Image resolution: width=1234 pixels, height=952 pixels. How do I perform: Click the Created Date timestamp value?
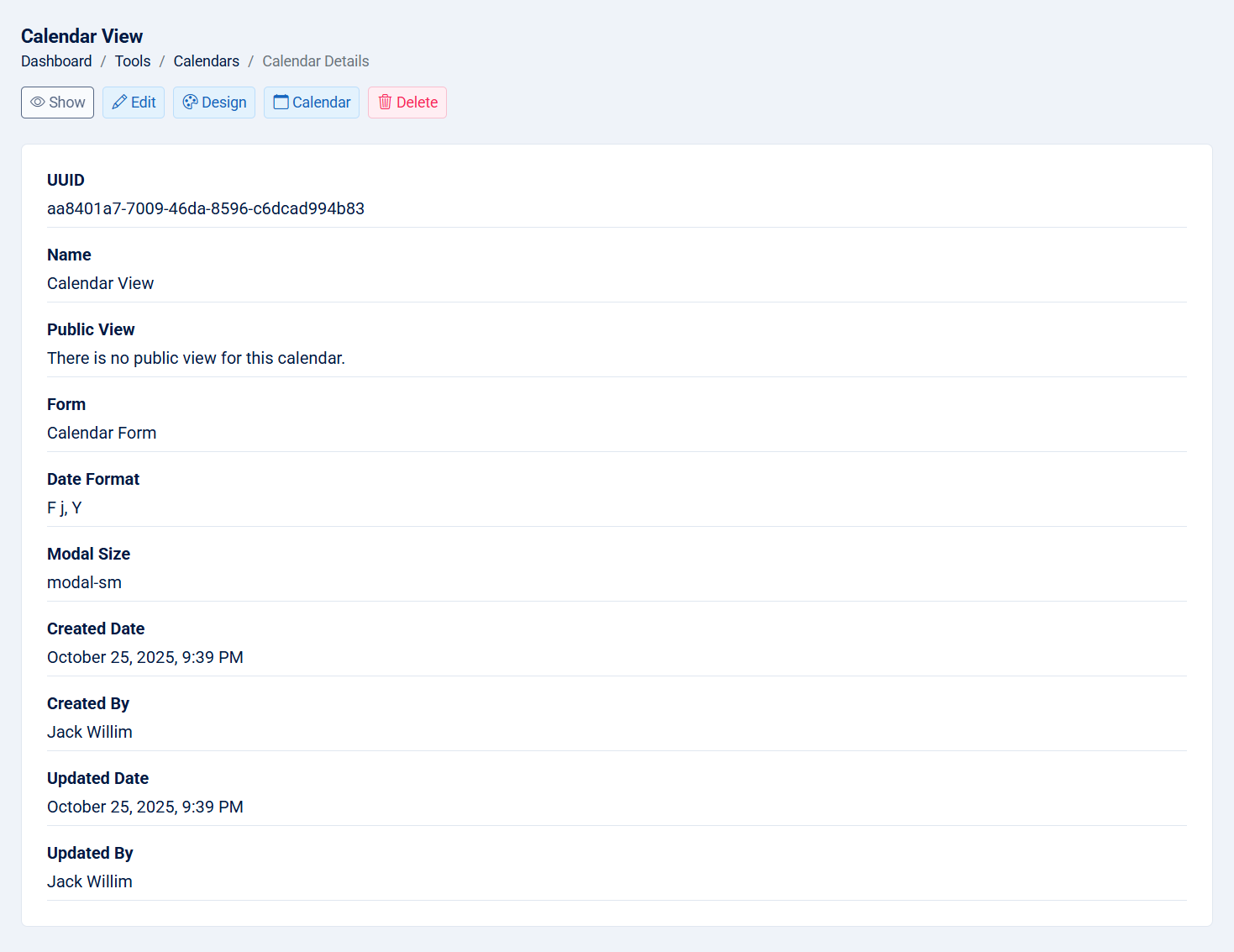point(145,657)
